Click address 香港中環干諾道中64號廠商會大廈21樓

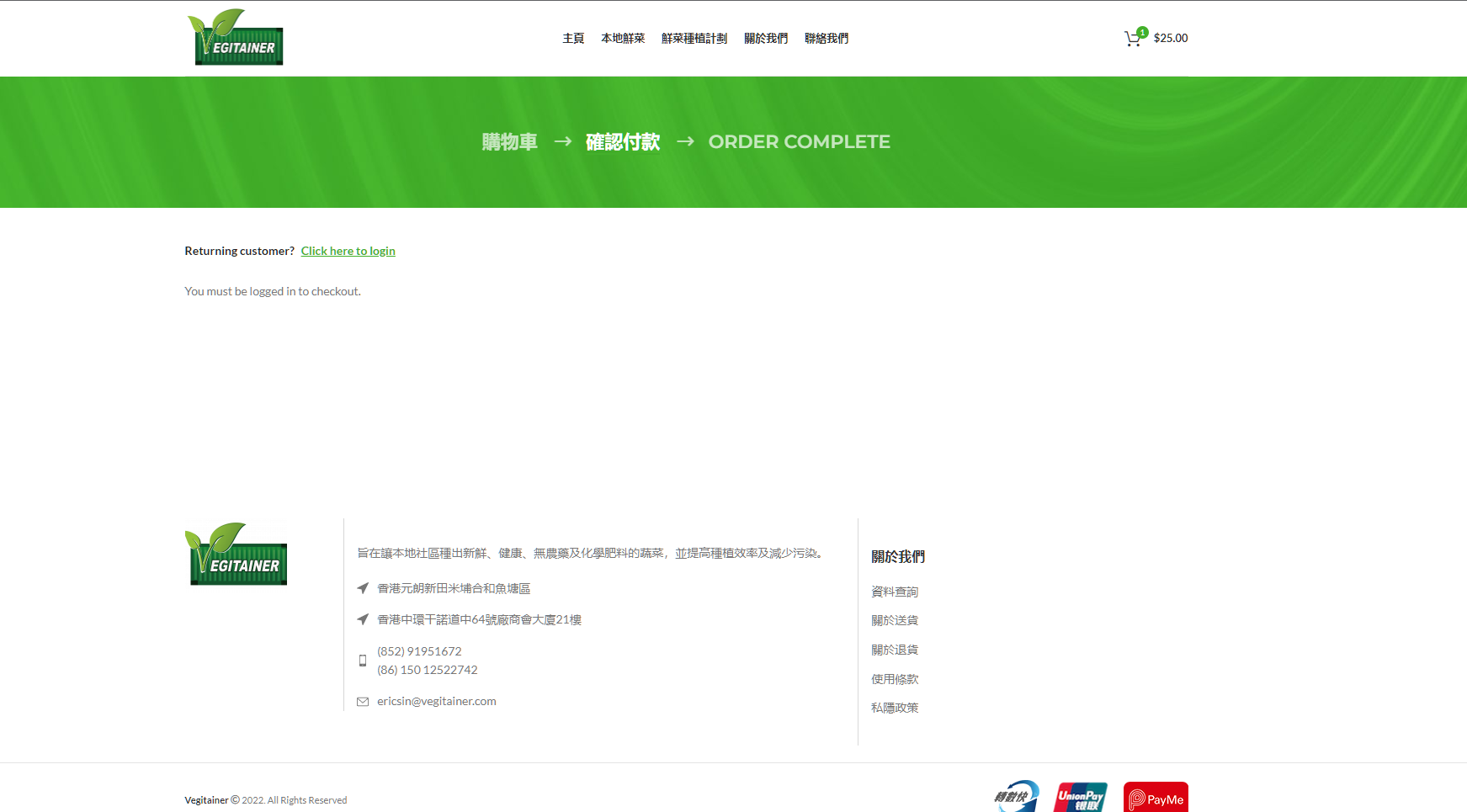(480, 619)
